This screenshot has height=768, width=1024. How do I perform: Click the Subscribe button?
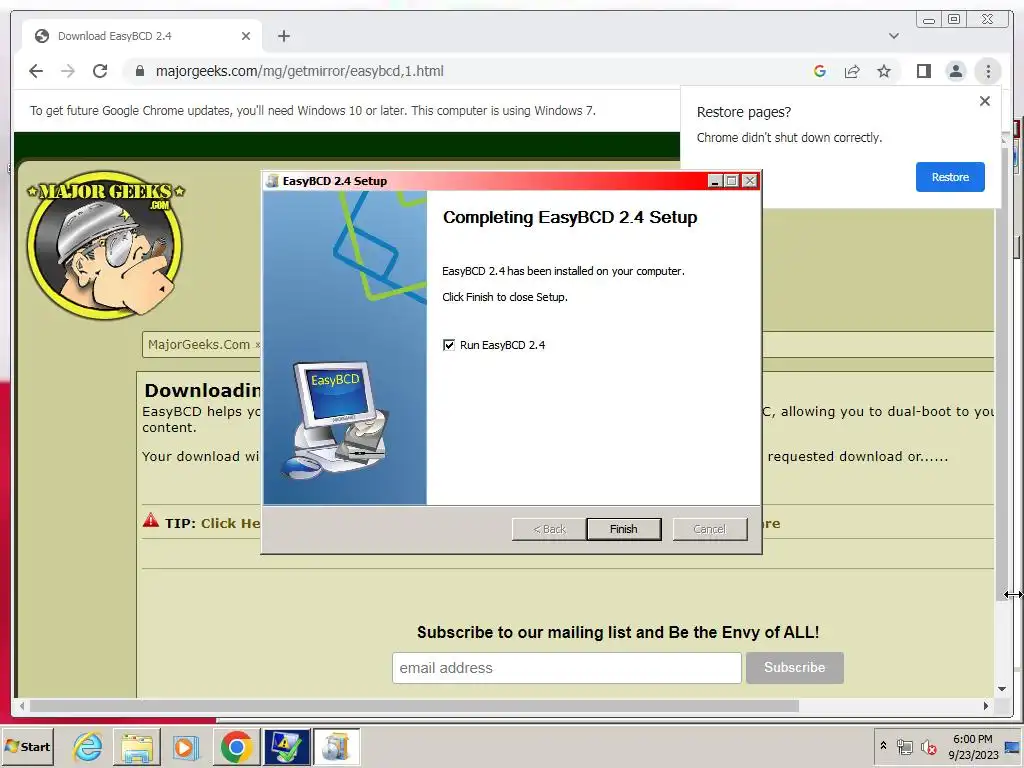point(795,667)
